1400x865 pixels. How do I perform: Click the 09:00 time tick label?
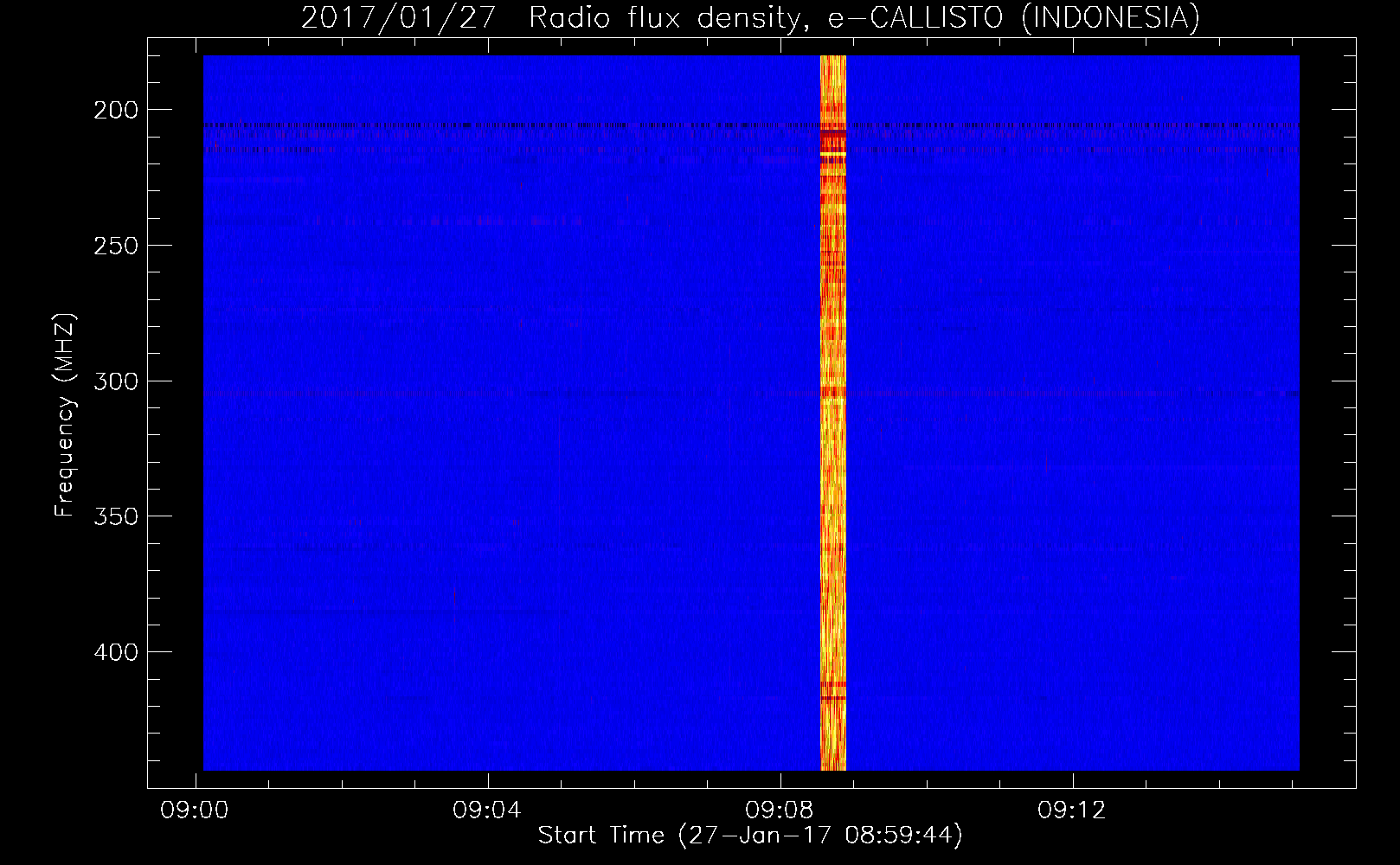pos(195,811)
